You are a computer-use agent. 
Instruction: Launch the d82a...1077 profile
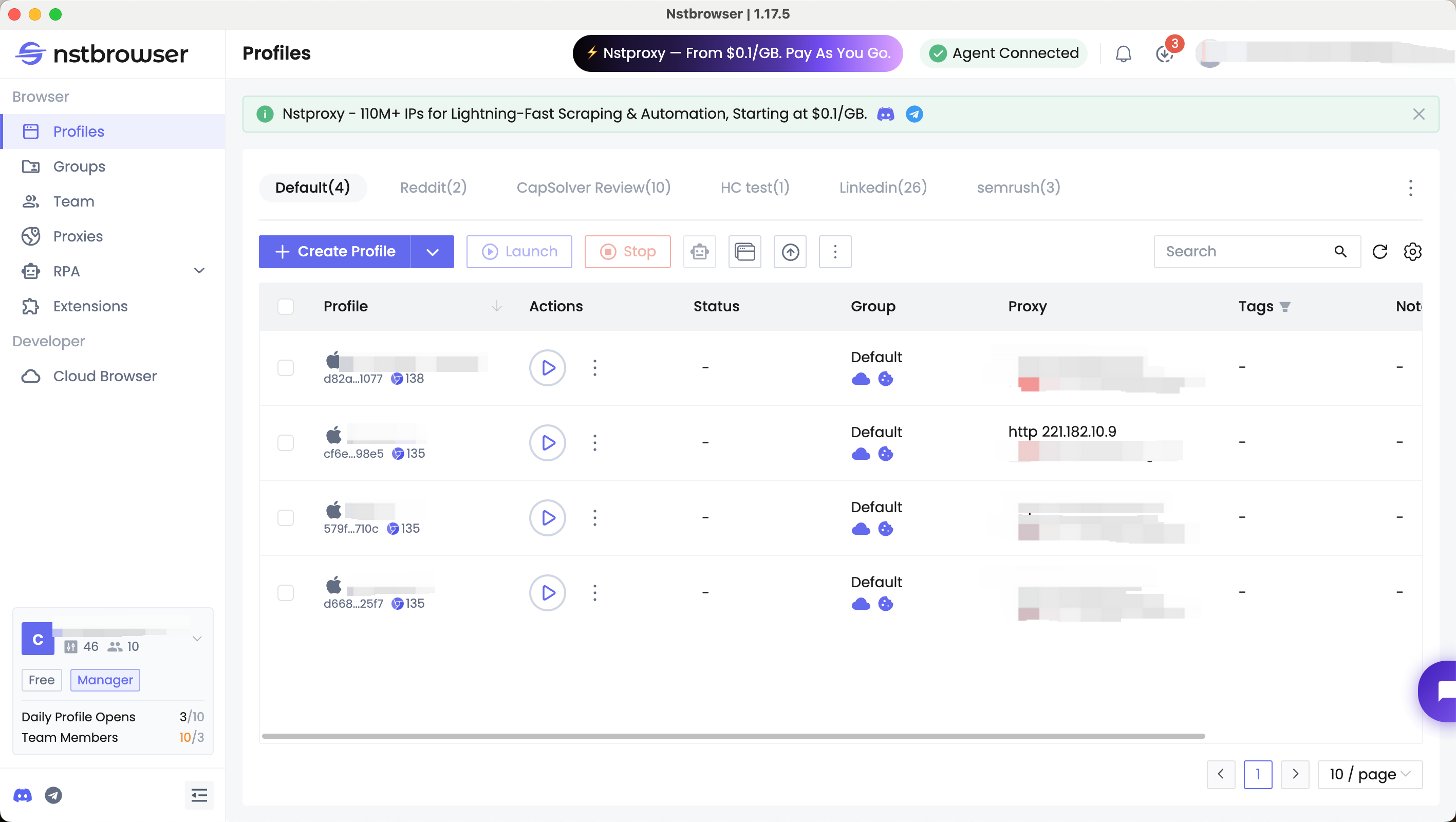coord(547,368)
